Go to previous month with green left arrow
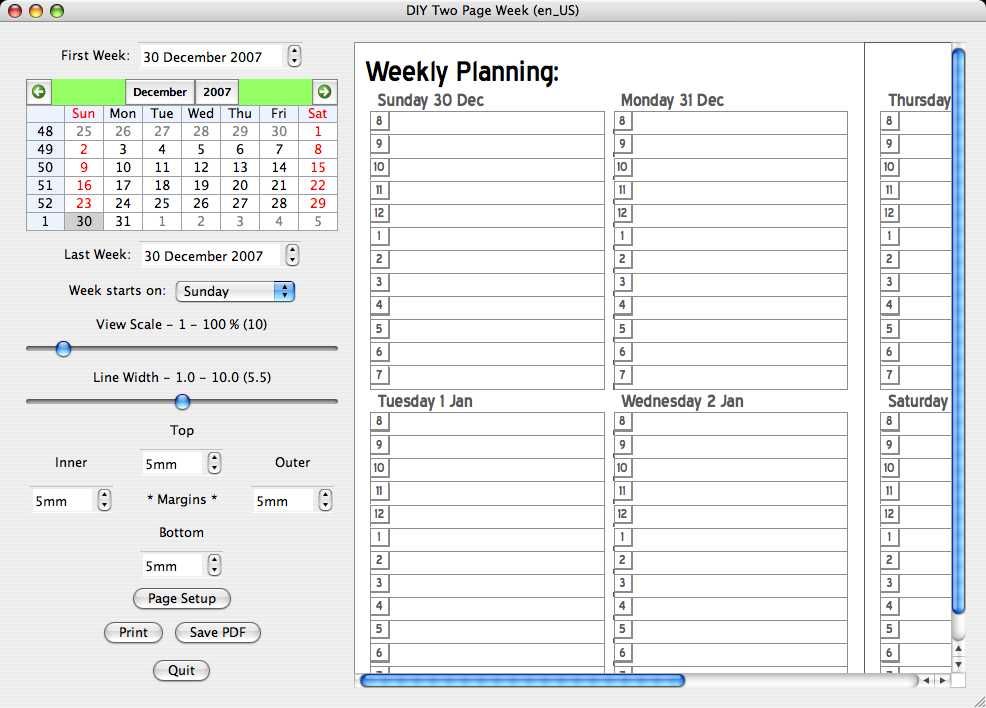The image size is (986, 708). (39, 92)
